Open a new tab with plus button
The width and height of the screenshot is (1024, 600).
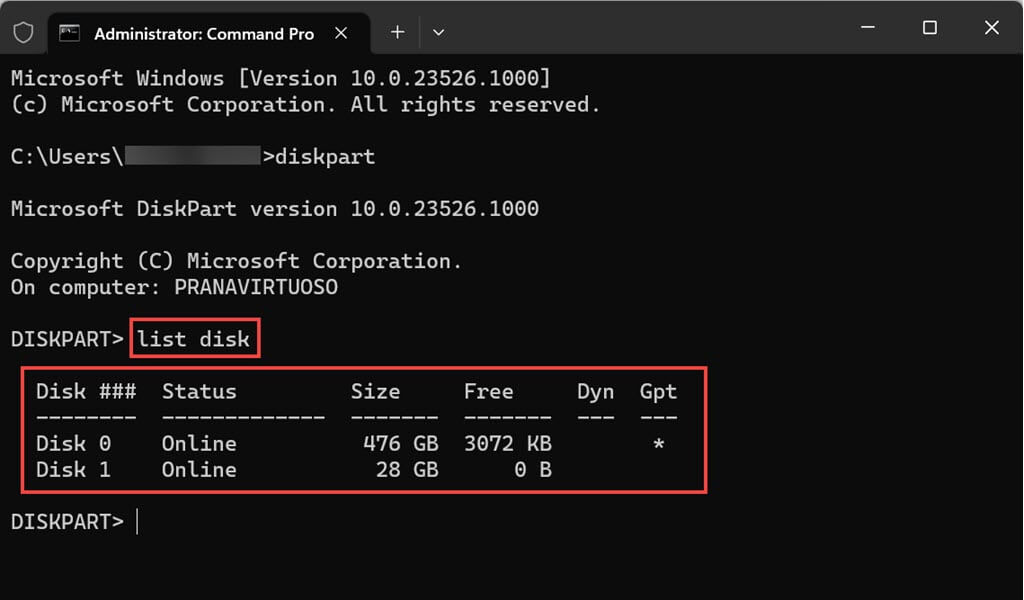(397, 32)
